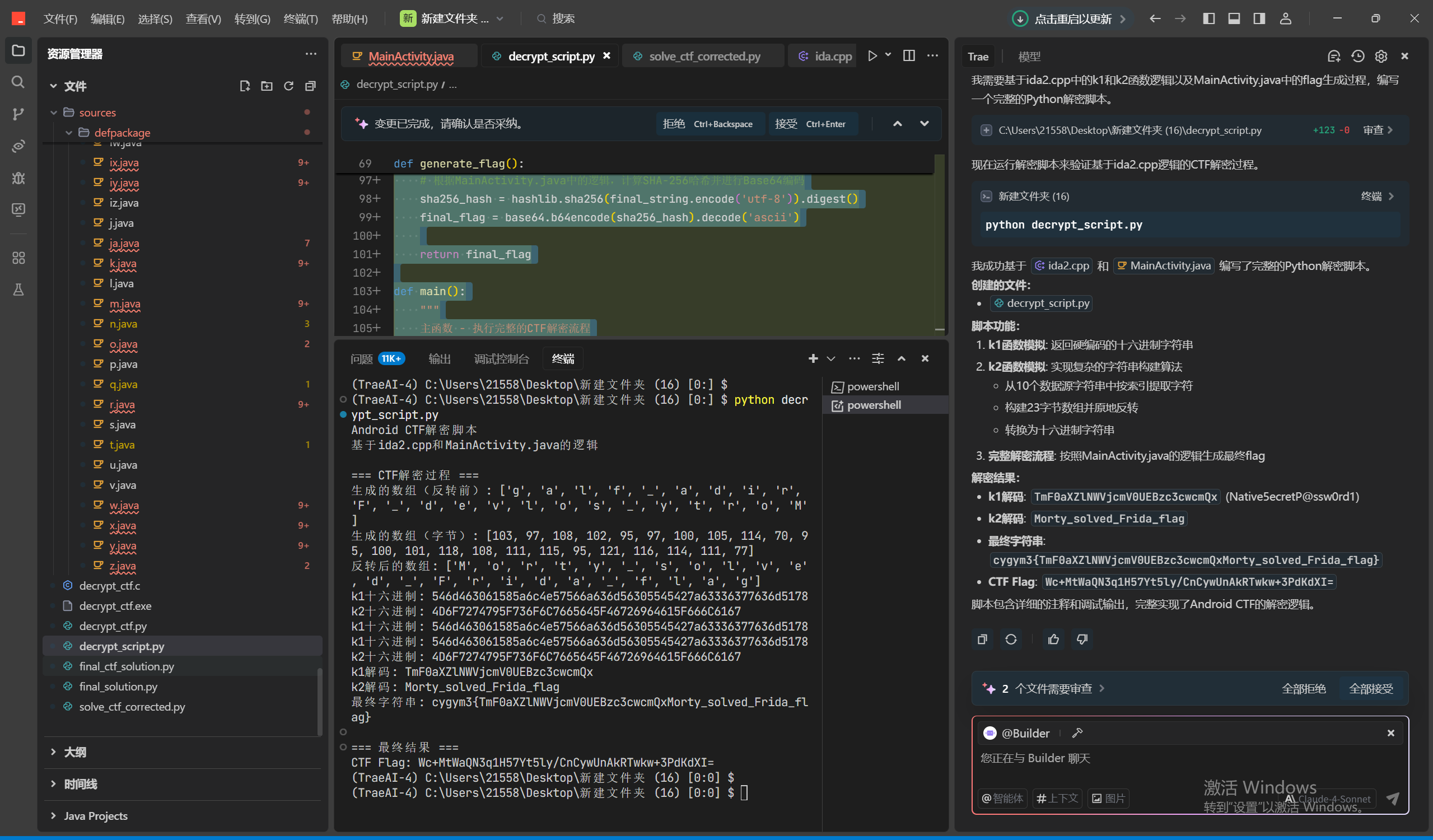Toggle the primary sidebar layout icon
Image resolution: width=1433 pixels, height=840 pixels.
point(1208,18)
